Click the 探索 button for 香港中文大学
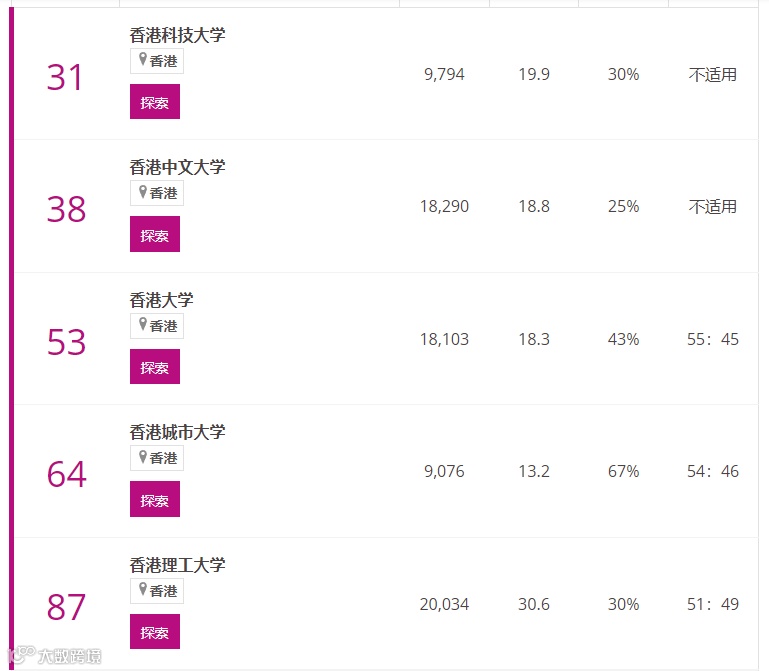The image size is (769, 671). (154, 234)
